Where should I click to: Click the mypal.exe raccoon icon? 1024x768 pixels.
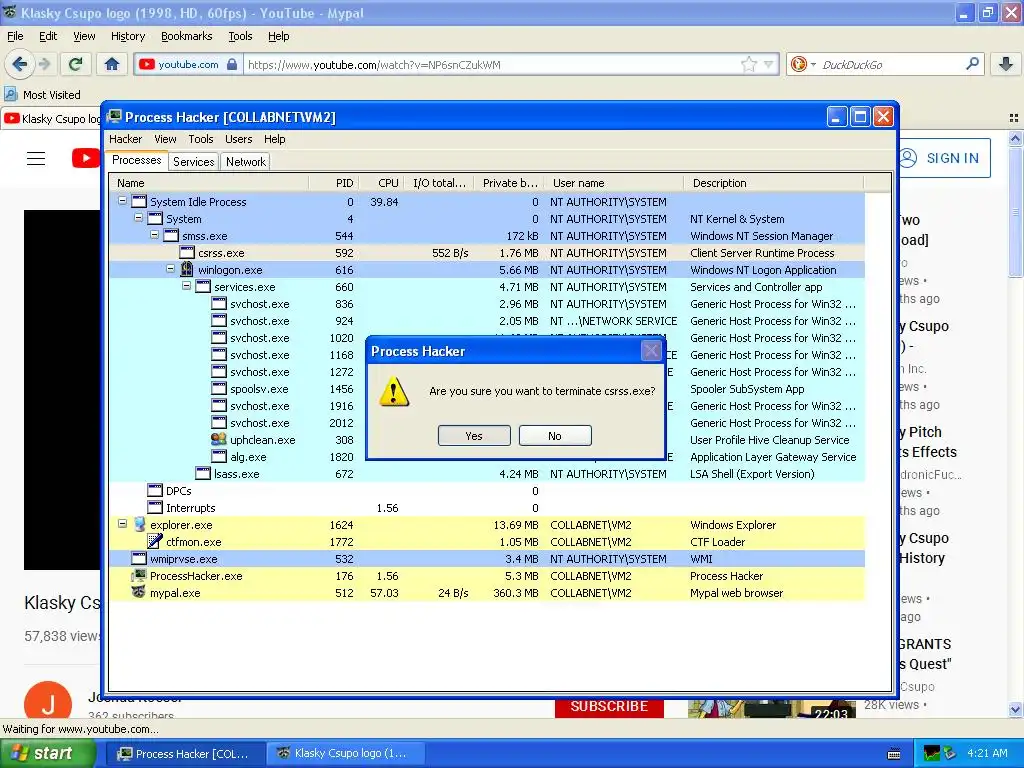tap(138, 592)
